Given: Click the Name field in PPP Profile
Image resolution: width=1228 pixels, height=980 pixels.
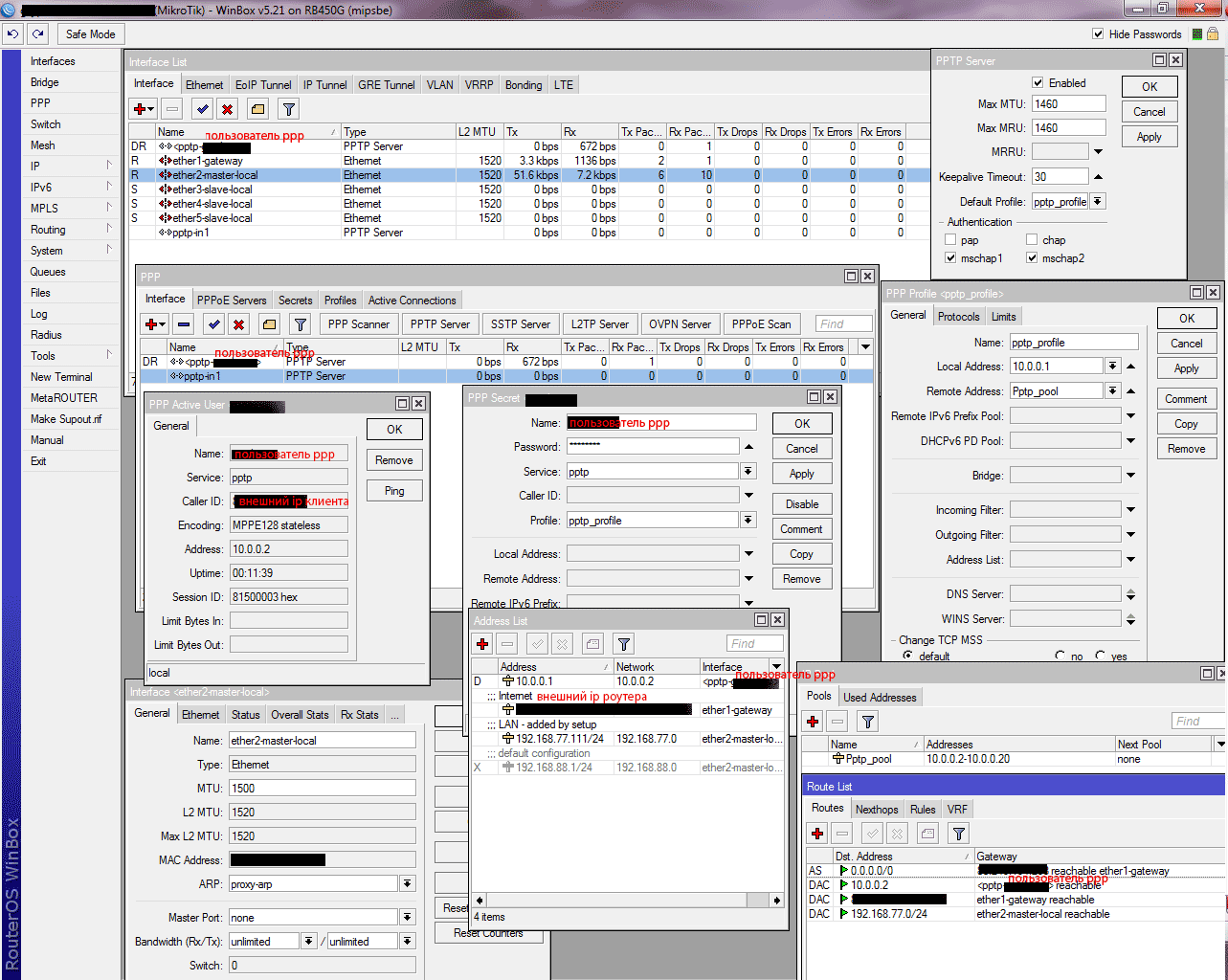Looking at the screenshot, I should (1074, 343).
